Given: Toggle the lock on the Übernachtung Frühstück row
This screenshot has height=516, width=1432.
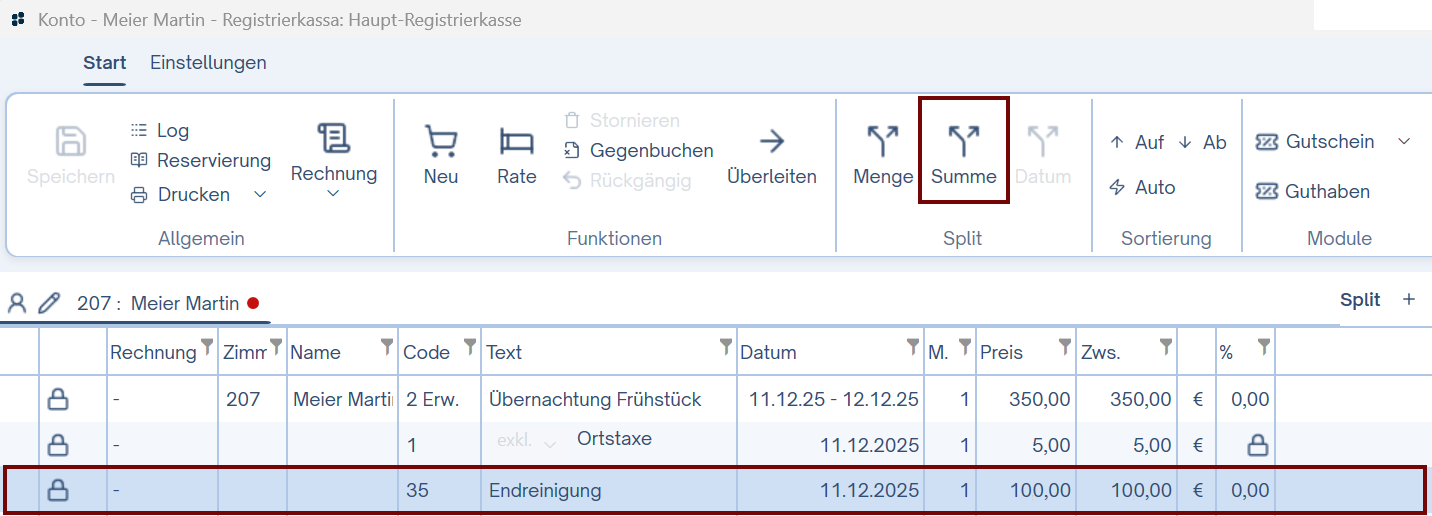Looking at the screenshot, I should 59,400.
